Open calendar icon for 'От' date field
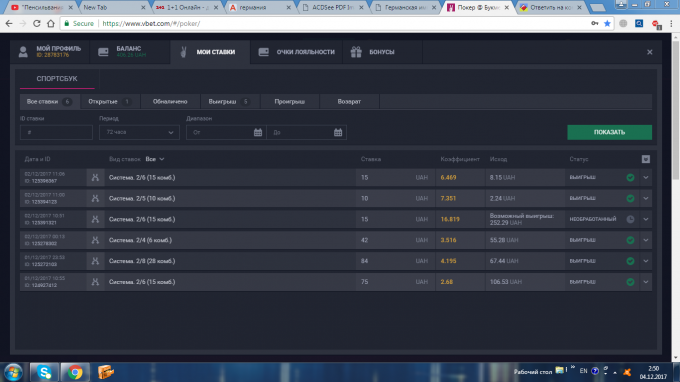The image size is (680, 382). pyautogui.click(x=258, y=132)
